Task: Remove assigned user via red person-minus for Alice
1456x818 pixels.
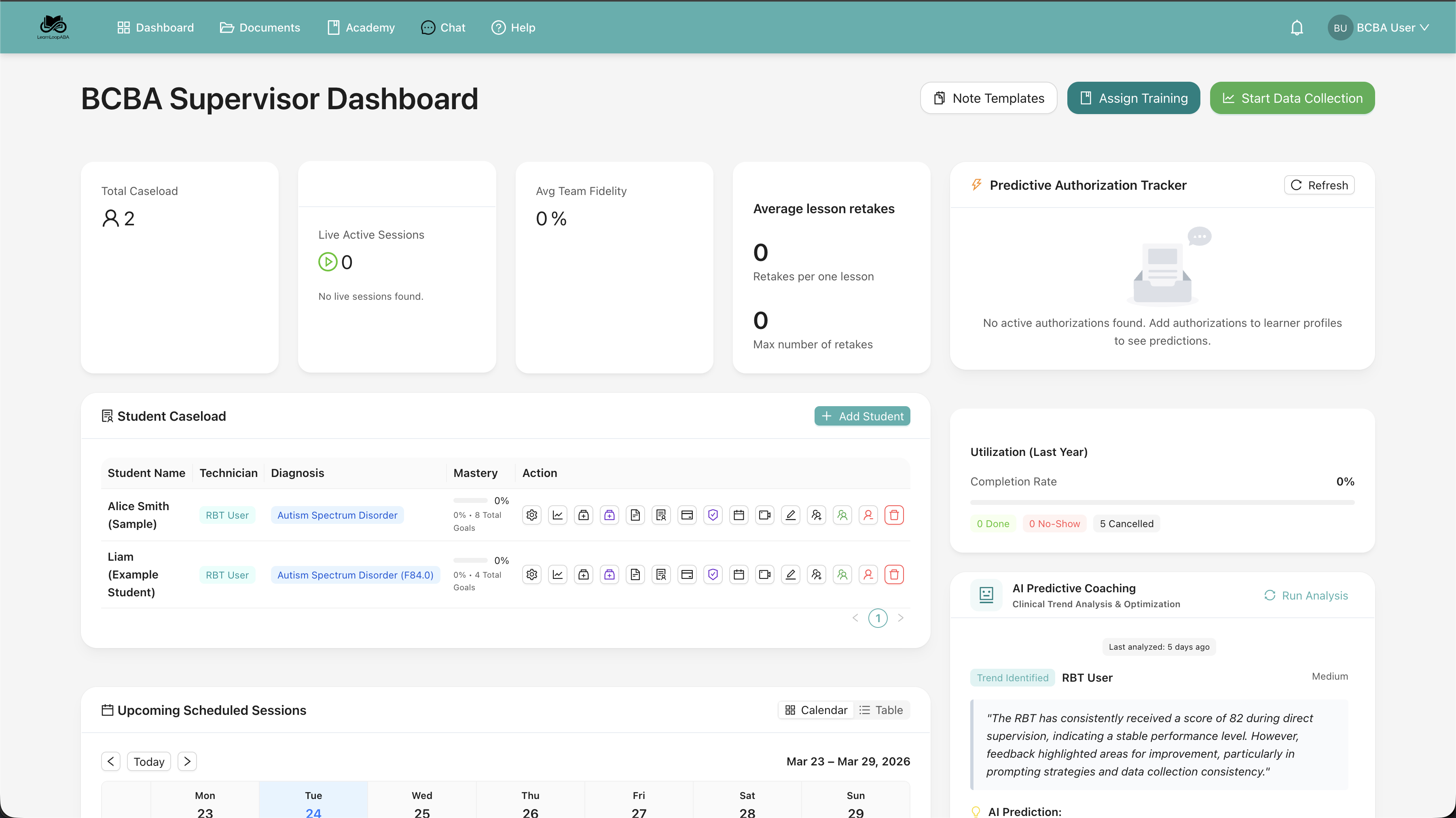Action: [868, 515]
